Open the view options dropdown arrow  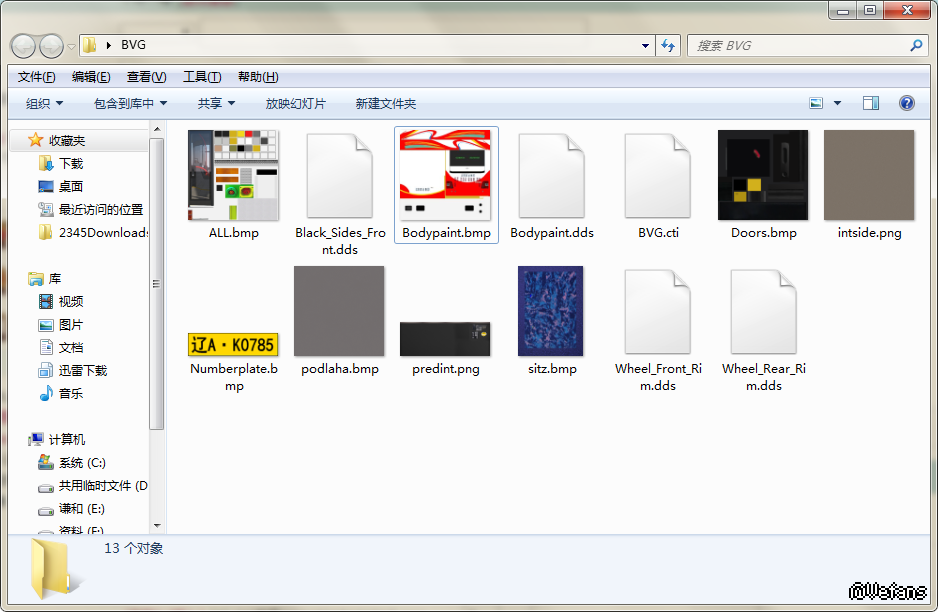(x=837, y=103)
